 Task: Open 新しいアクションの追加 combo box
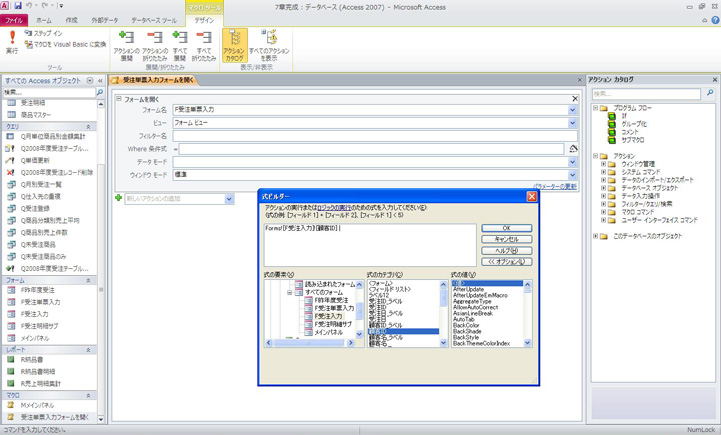[179, 199]
